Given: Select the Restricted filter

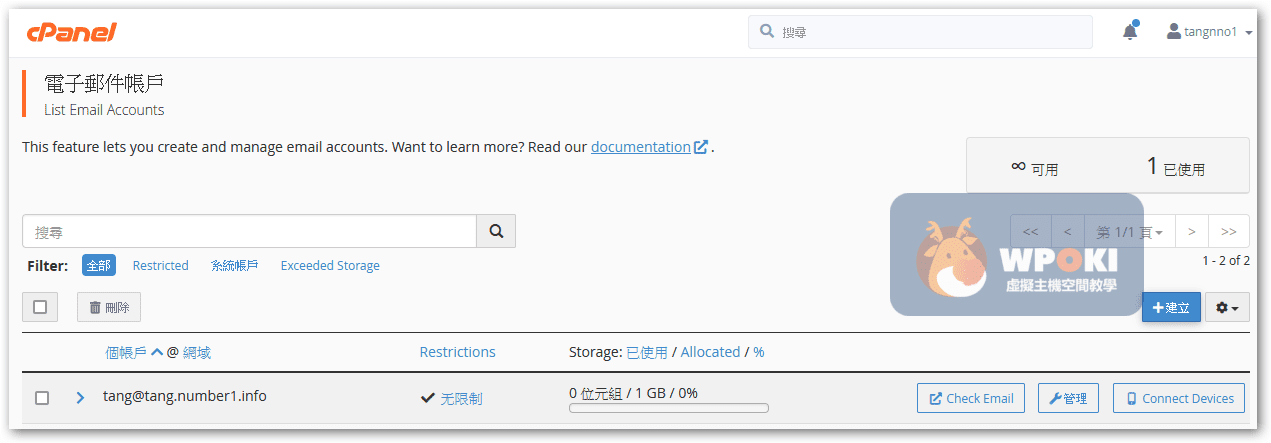Looking at the screenshot, I should (160, 266).
